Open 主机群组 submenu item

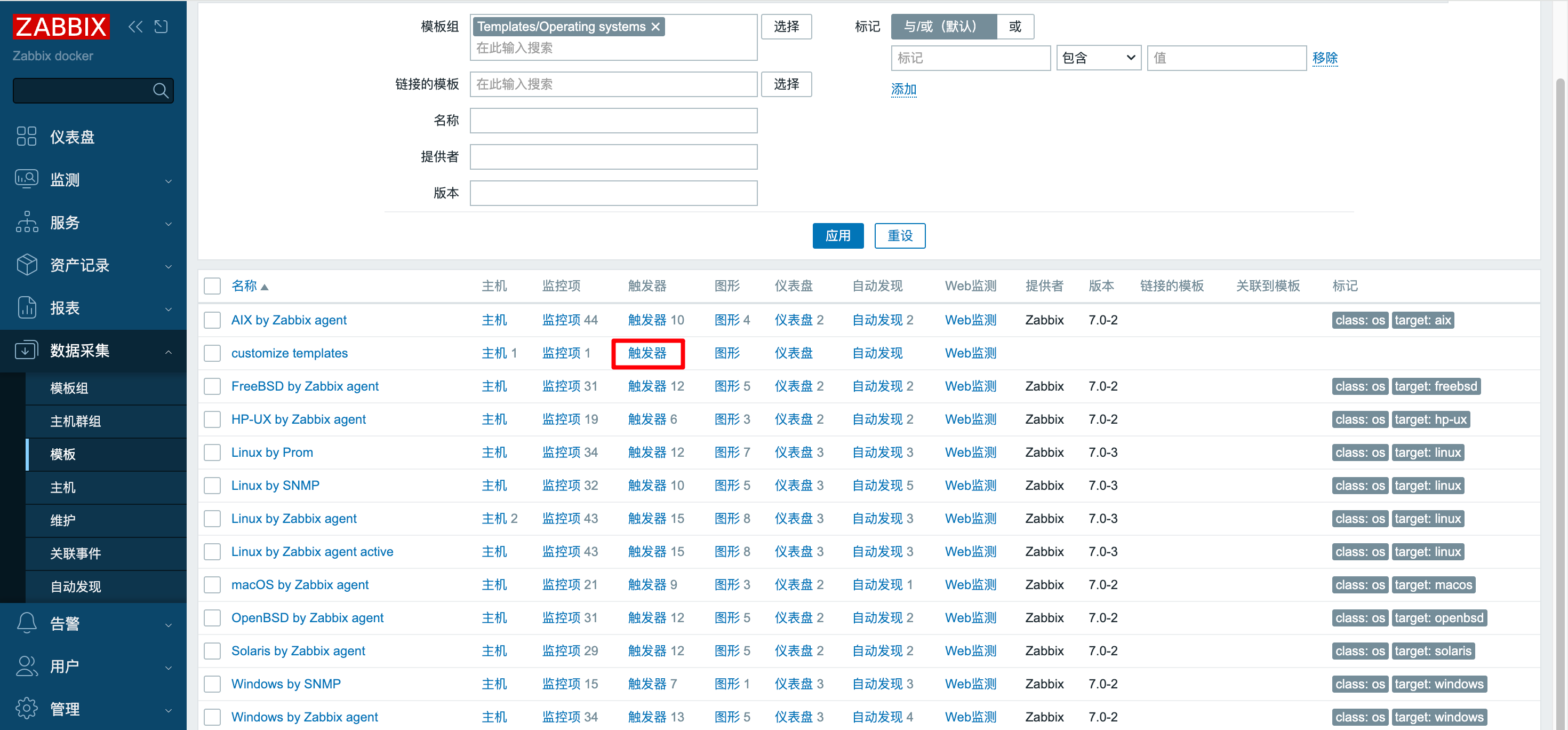pyautogui.click(x=106, y=422)
